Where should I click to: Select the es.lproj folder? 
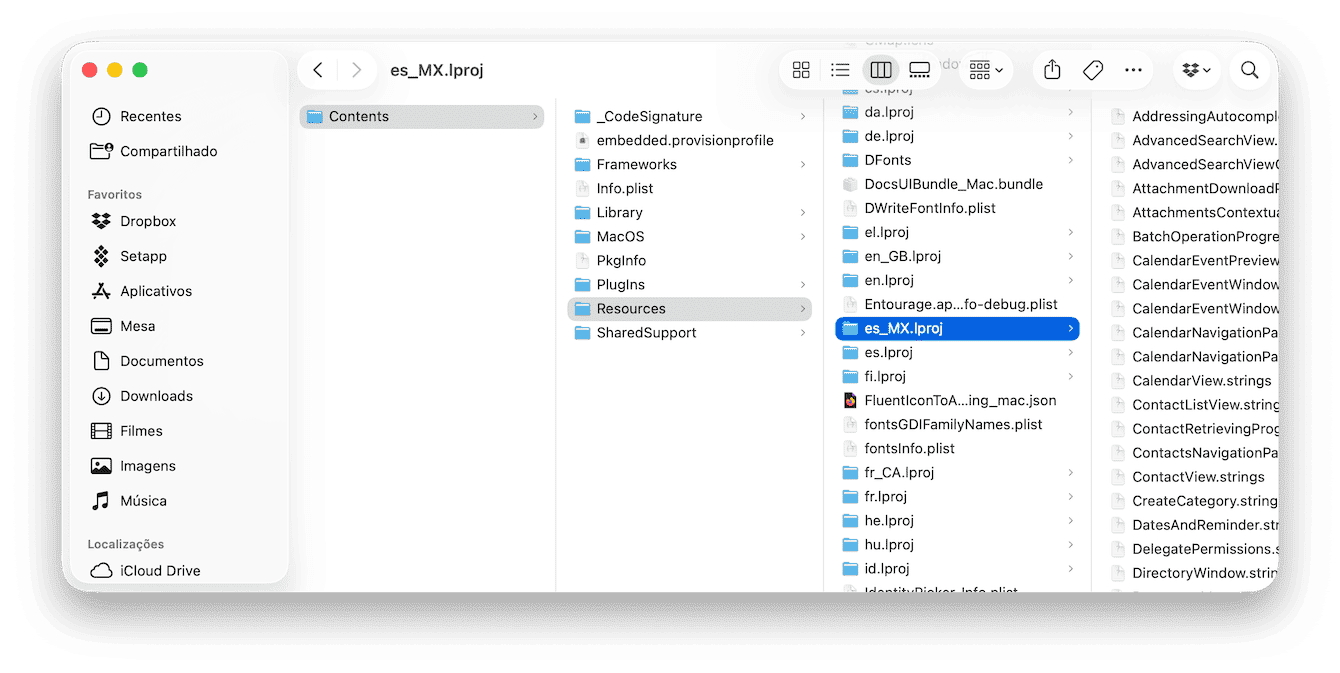pos(958,352)
